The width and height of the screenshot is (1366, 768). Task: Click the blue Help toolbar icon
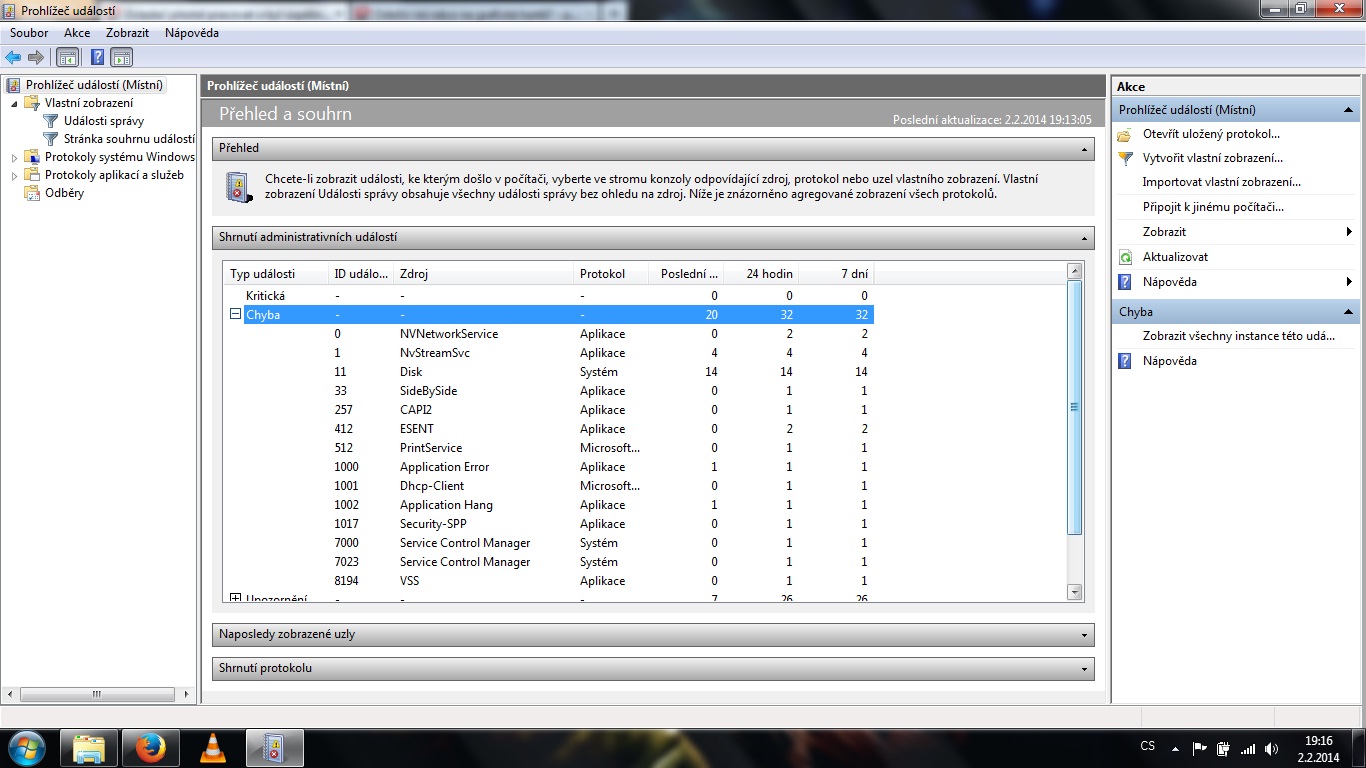[x=98, y=57]
